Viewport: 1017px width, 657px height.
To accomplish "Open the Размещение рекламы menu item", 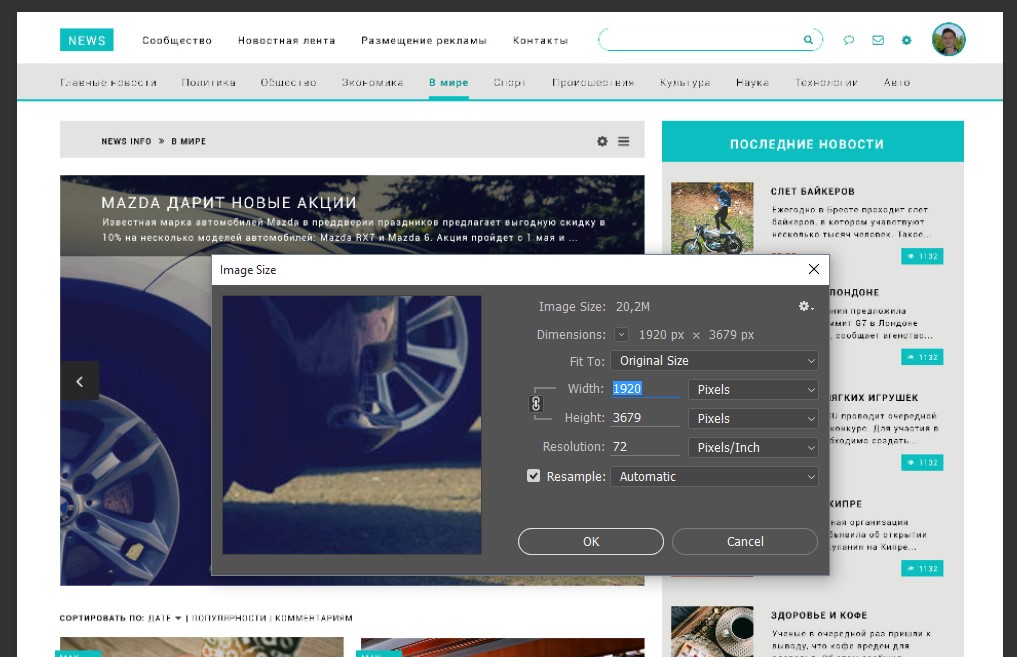I will [424, 40].
